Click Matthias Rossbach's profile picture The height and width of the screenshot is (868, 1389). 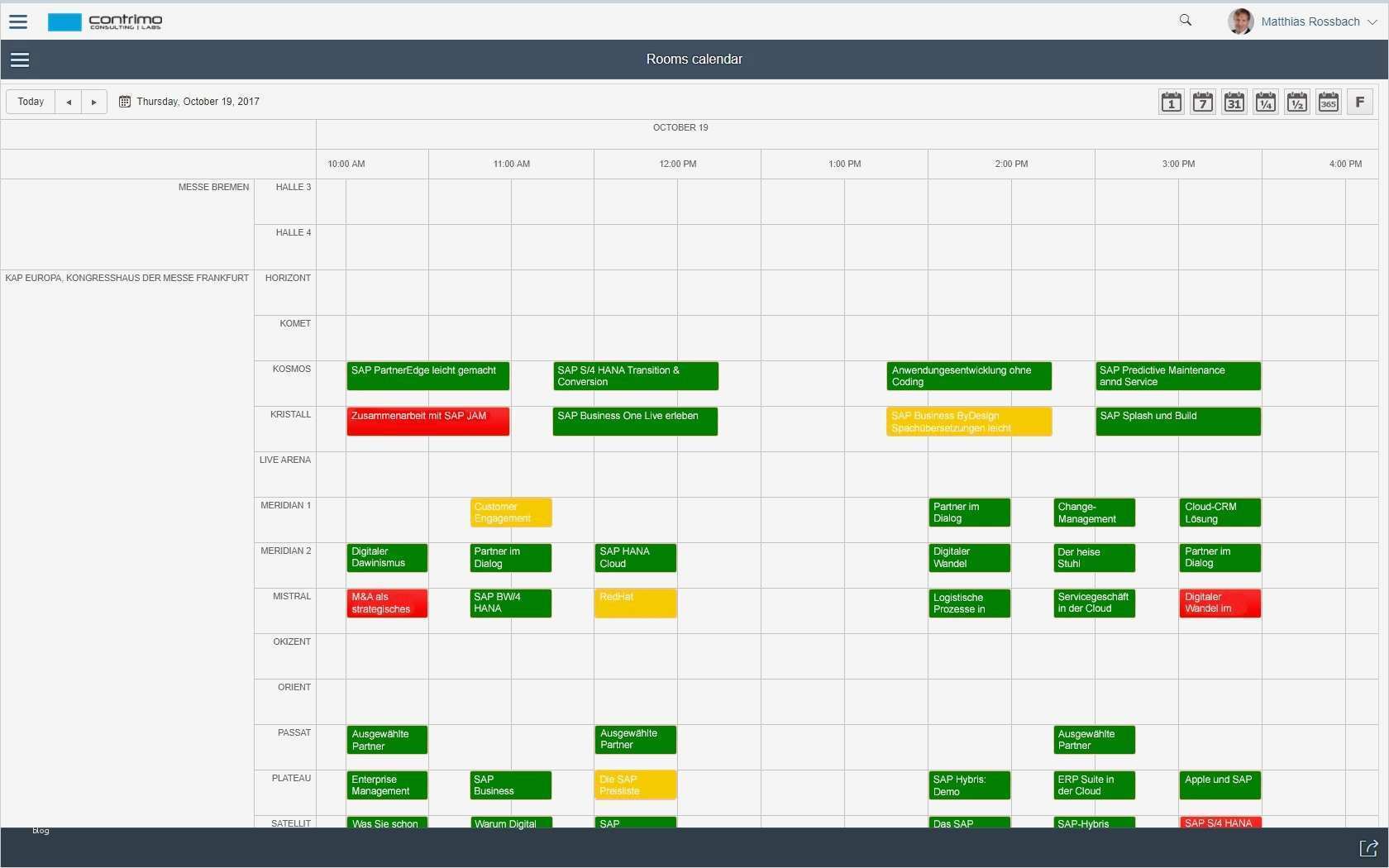coord(1240,21)
